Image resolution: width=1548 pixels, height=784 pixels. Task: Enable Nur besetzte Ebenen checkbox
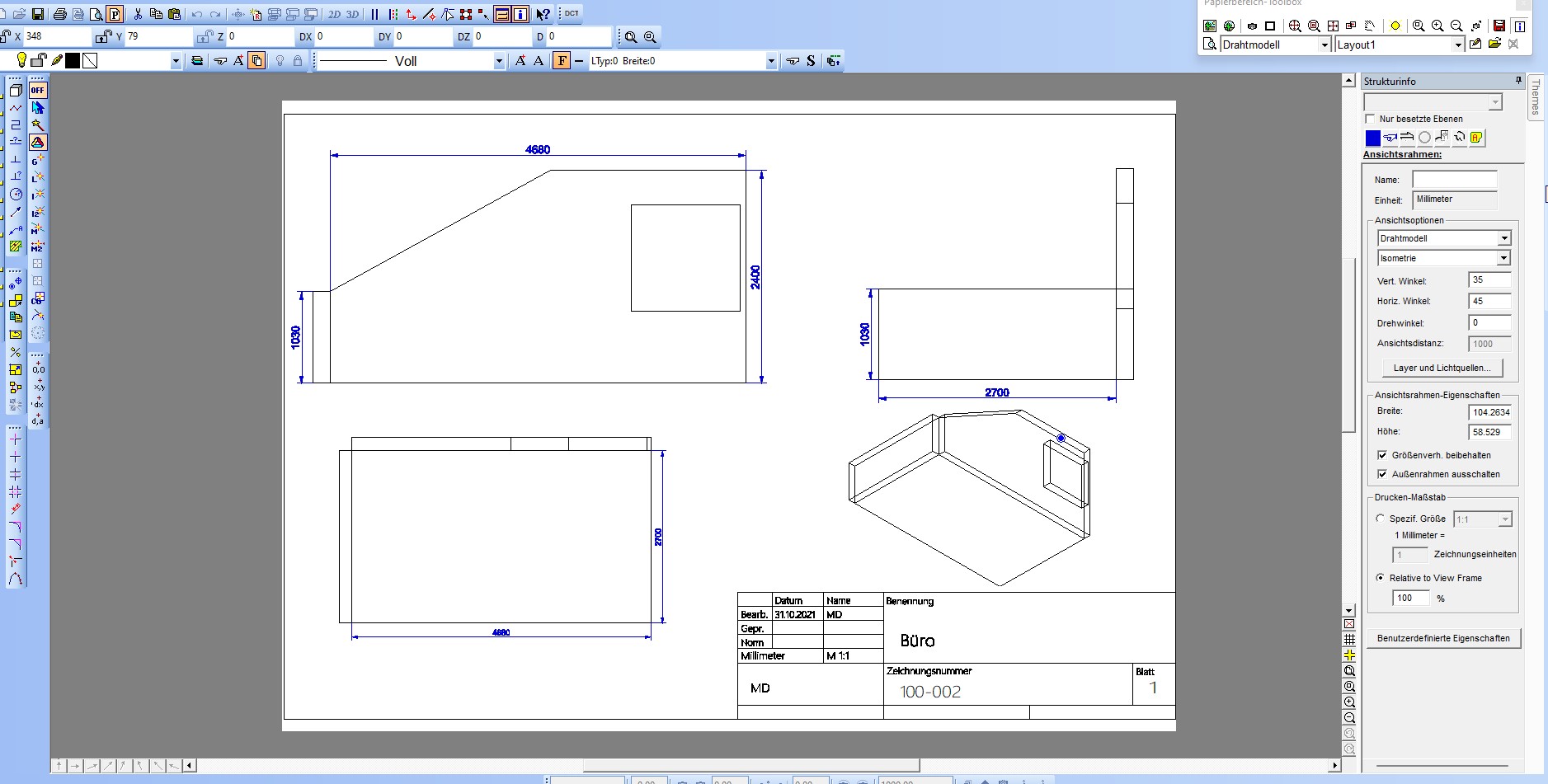[1371, 119]
